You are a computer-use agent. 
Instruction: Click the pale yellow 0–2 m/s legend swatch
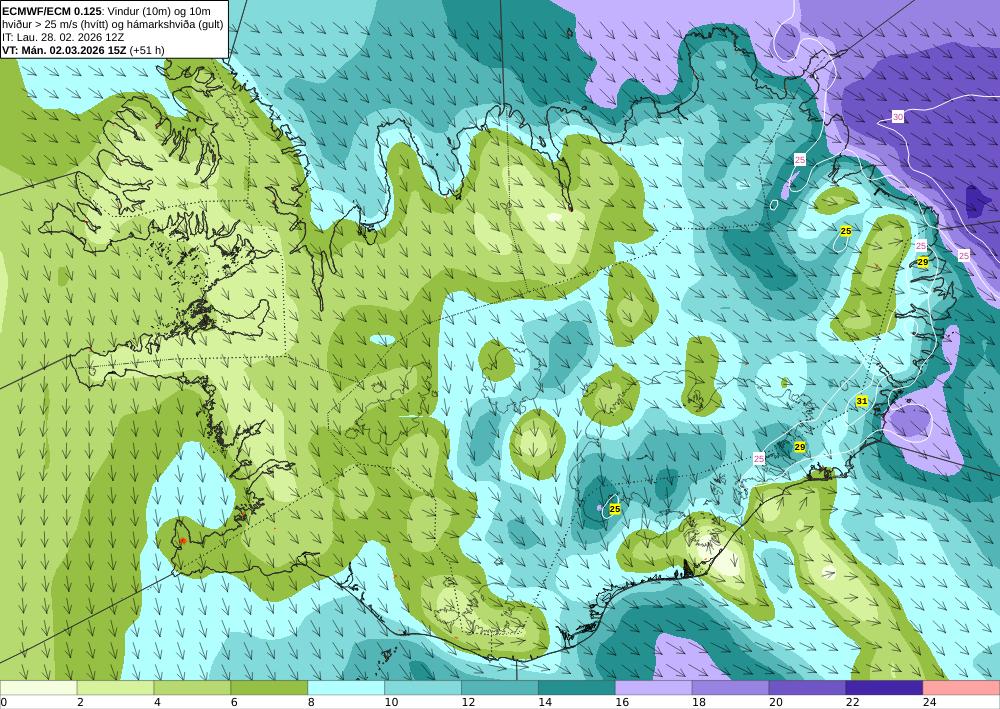38,688
